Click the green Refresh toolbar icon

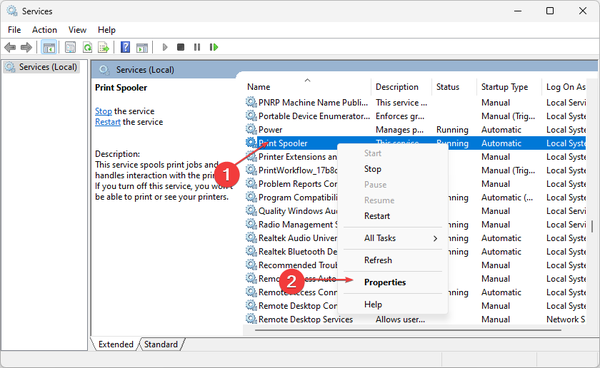(x=87, y=47)
